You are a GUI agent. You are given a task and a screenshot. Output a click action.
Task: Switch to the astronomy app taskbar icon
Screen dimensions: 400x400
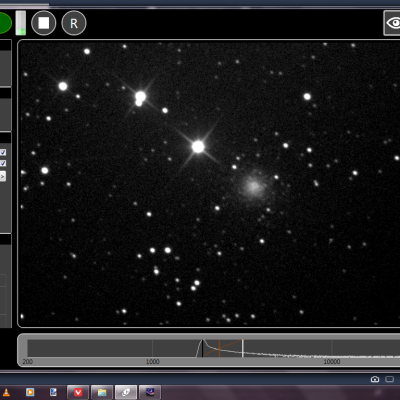point(150,392)
